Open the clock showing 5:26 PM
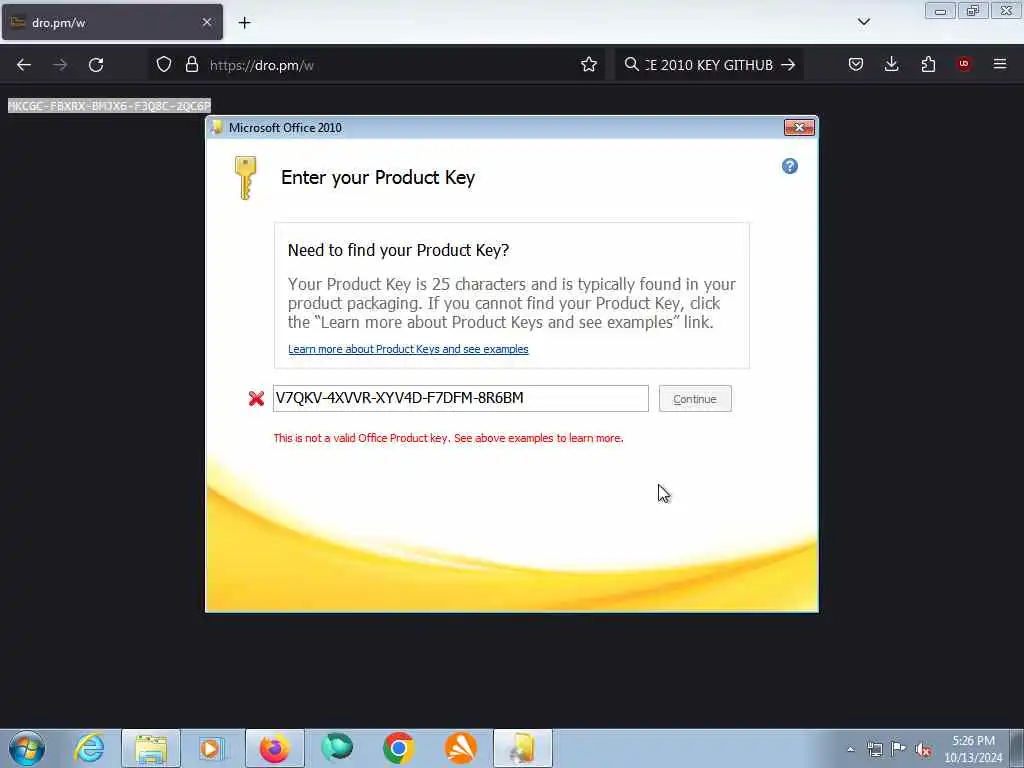 click(x=973, y=749)
